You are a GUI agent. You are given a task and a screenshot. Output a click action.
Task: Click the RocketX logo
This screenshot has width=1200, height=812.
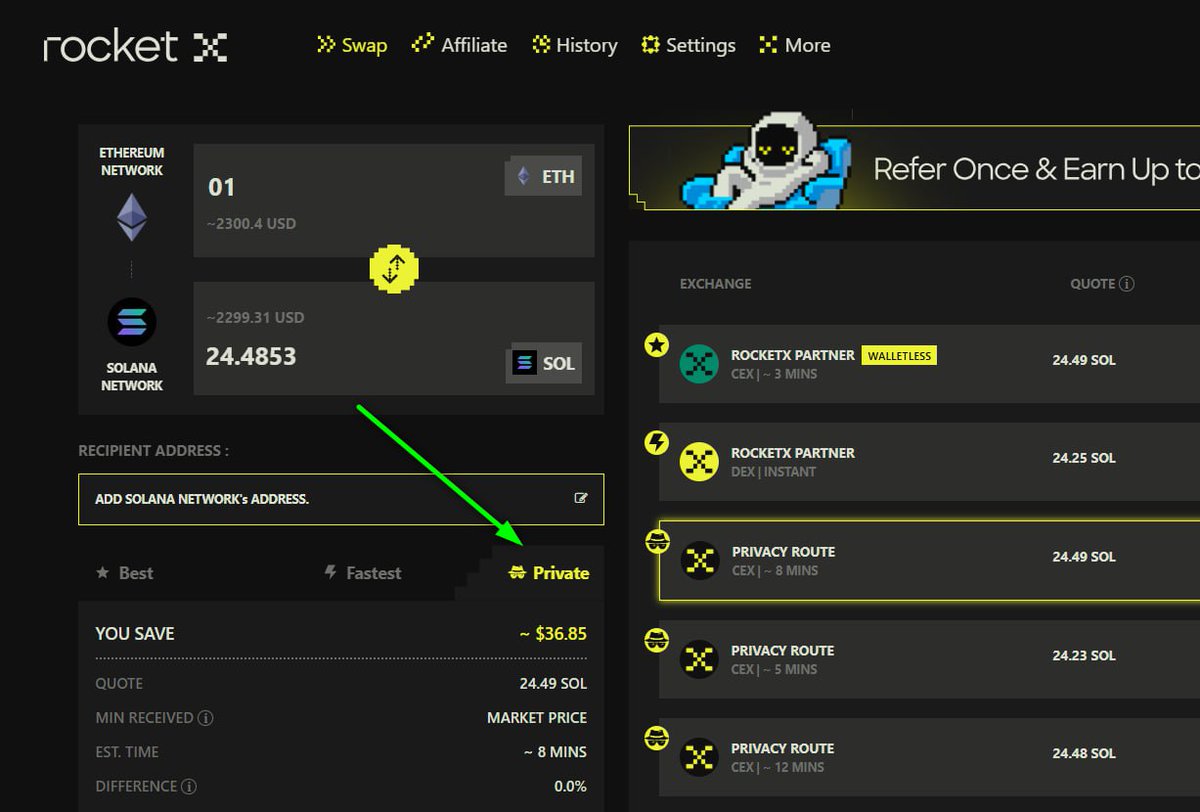[x=135, y=46]
